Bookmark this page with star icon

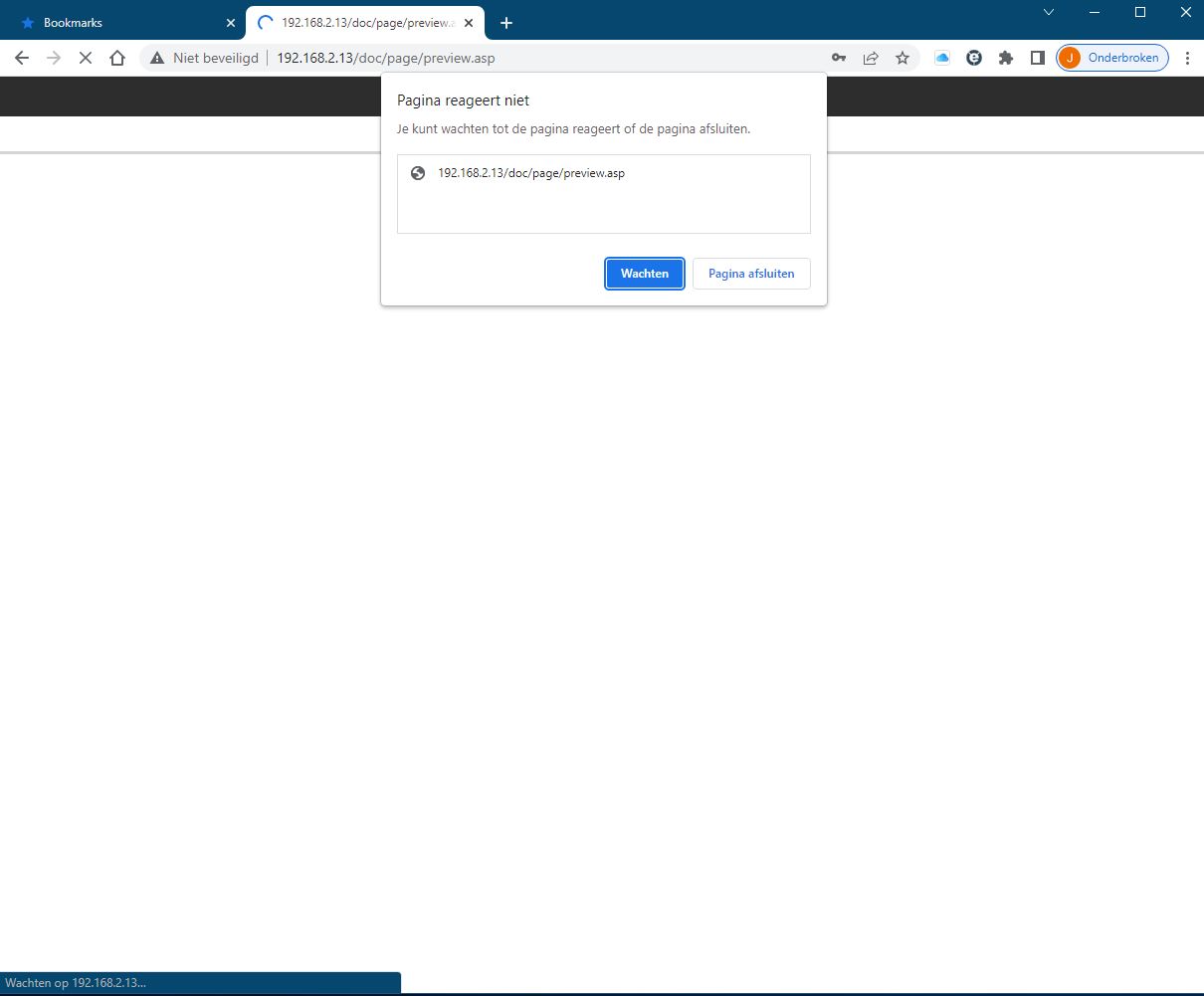(903, 58)
